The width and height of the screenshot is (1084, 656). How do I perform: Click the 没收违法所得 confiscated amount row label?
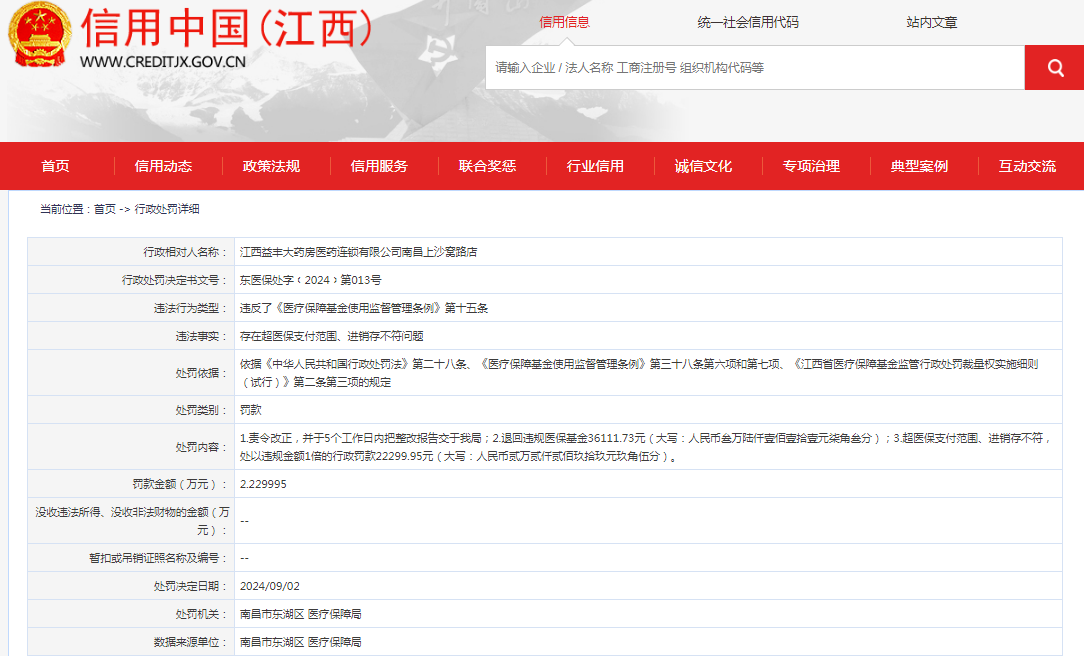[x=132, y=521]
